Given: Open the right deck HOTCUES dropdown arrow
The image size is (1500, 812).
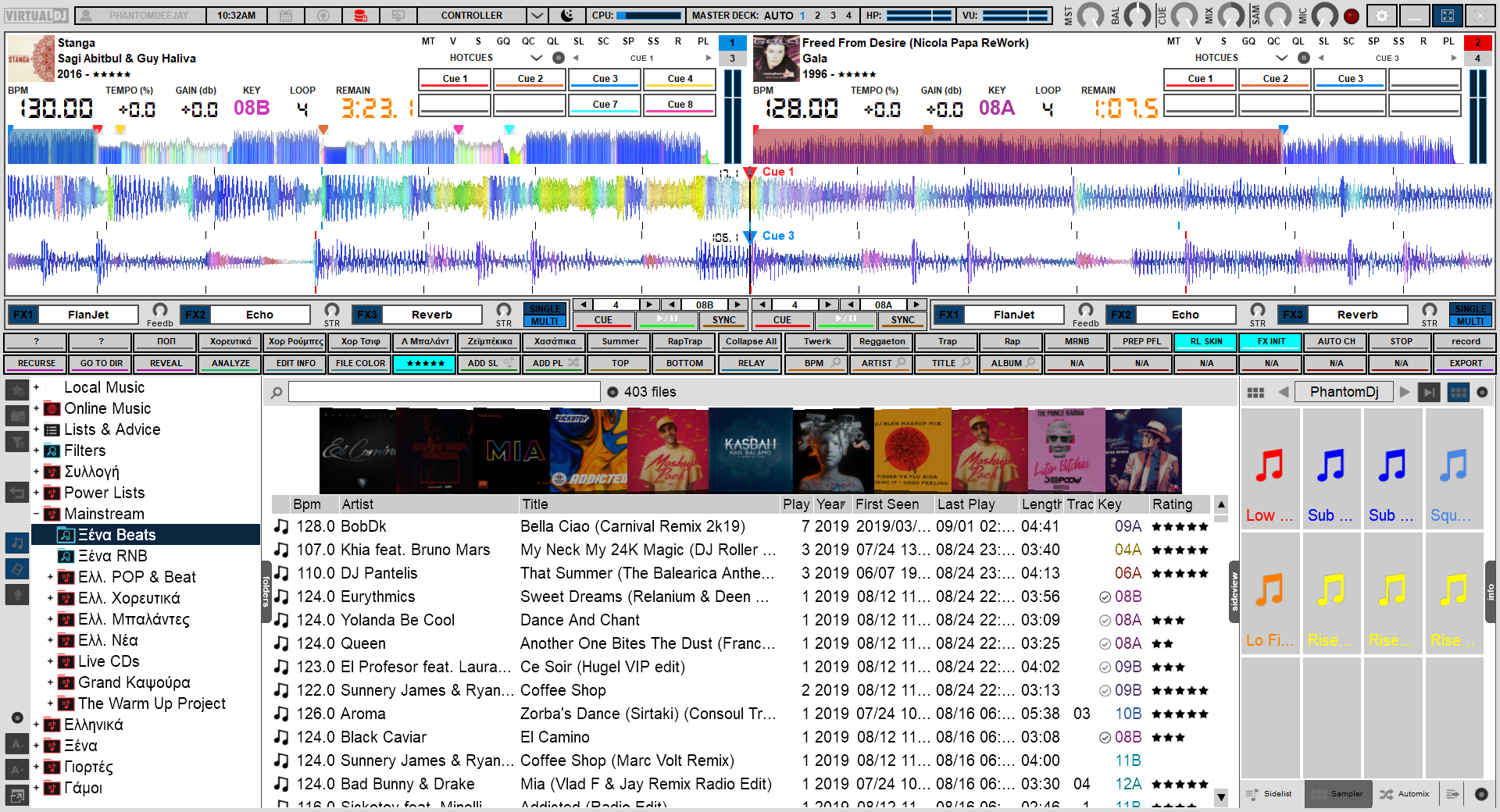Looking at the screenshot, I should (1281, 58).
